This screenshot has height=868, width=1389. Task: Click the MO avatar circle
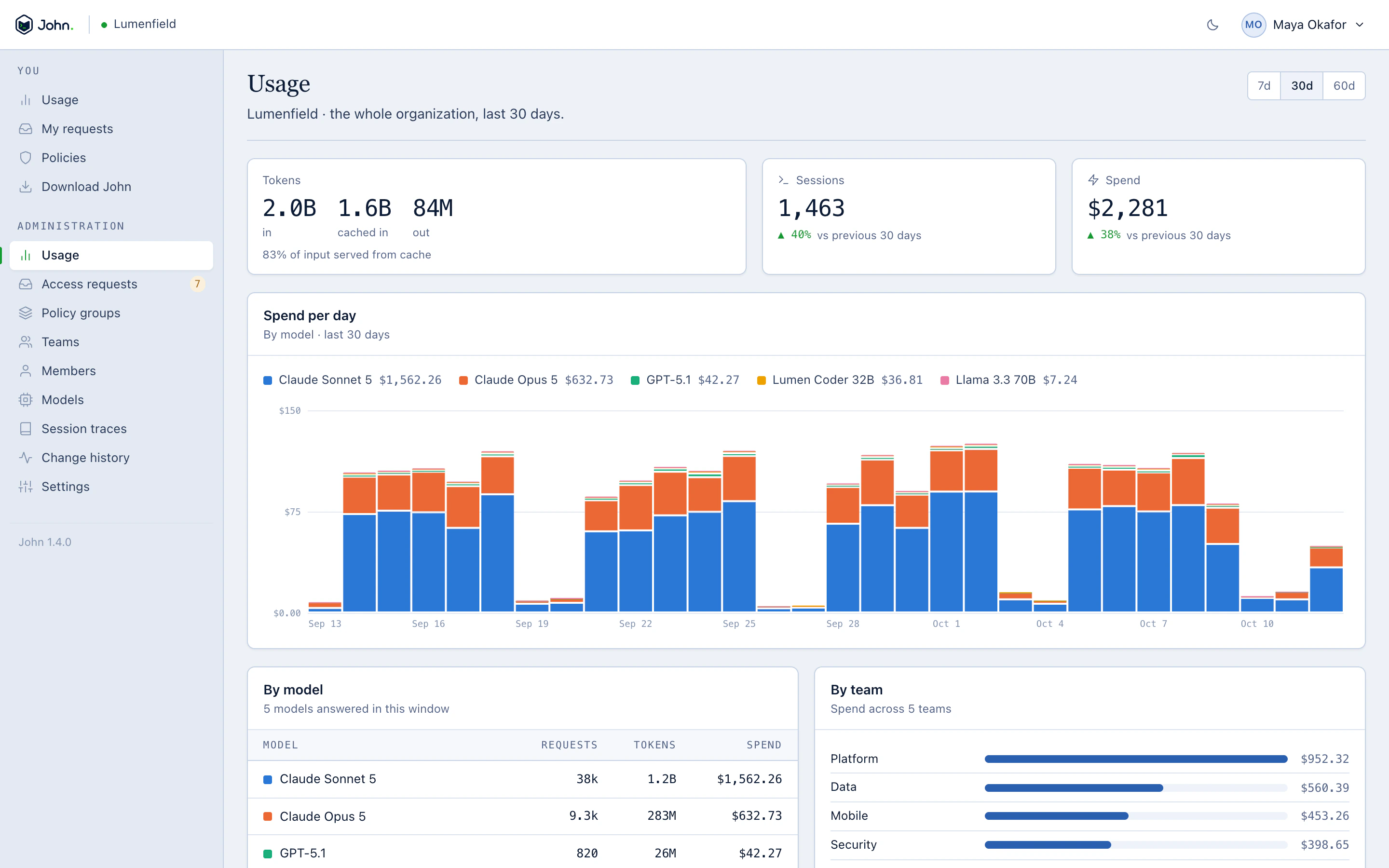point(1253,25)
